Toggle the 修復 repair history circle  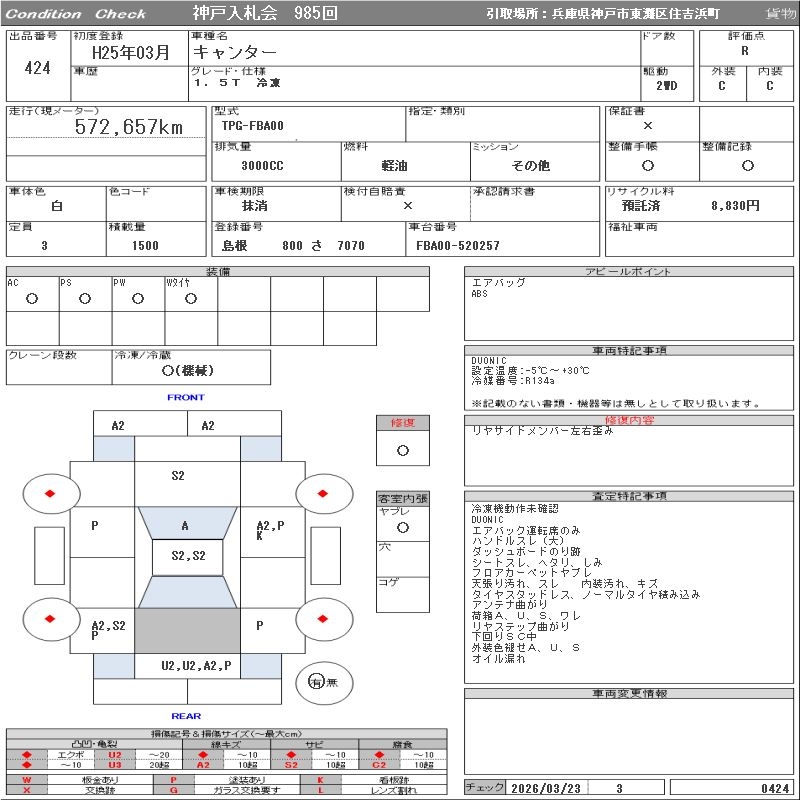pos(402,450)
